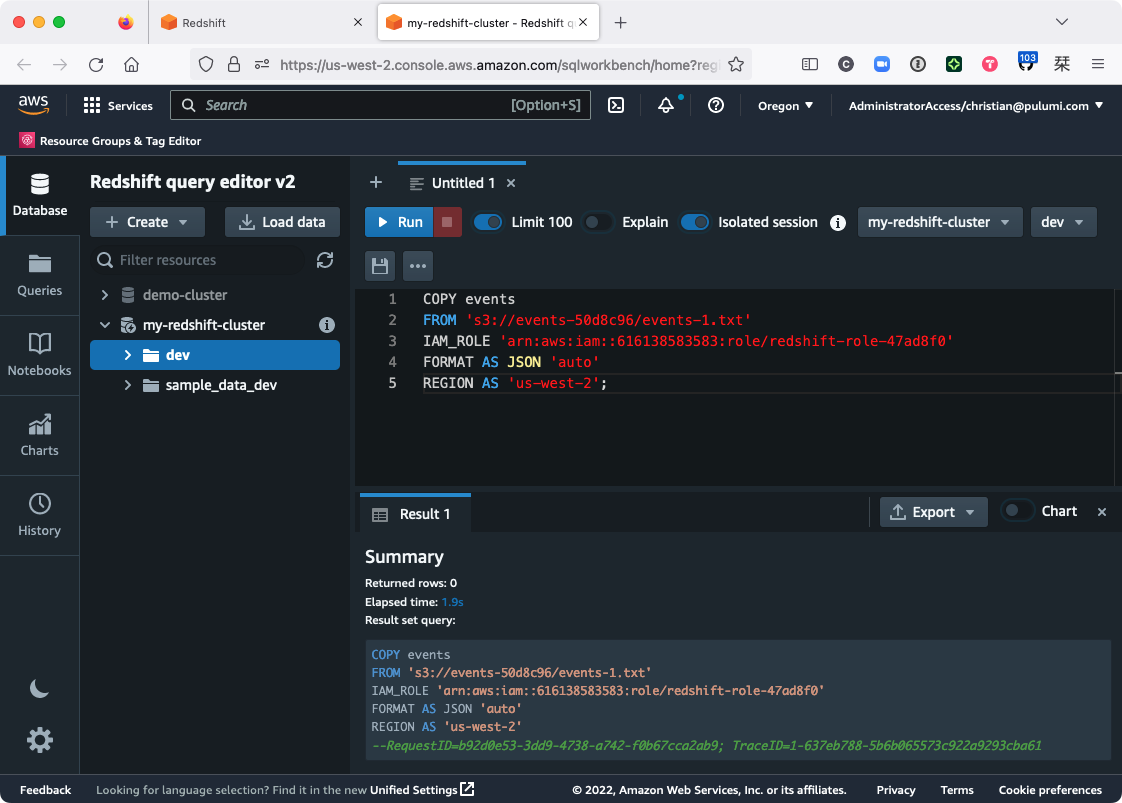Reload the browser page
Viewport: 1122px width, 803px height.
click(x=96, y=64)
